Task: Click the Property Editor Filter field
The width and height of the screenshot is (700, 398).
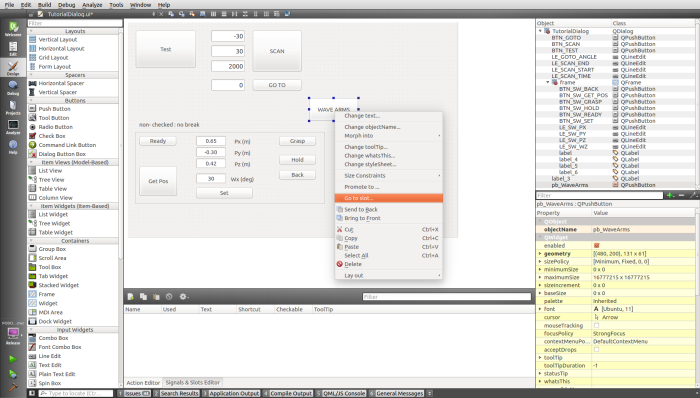Action: (600, 195)
